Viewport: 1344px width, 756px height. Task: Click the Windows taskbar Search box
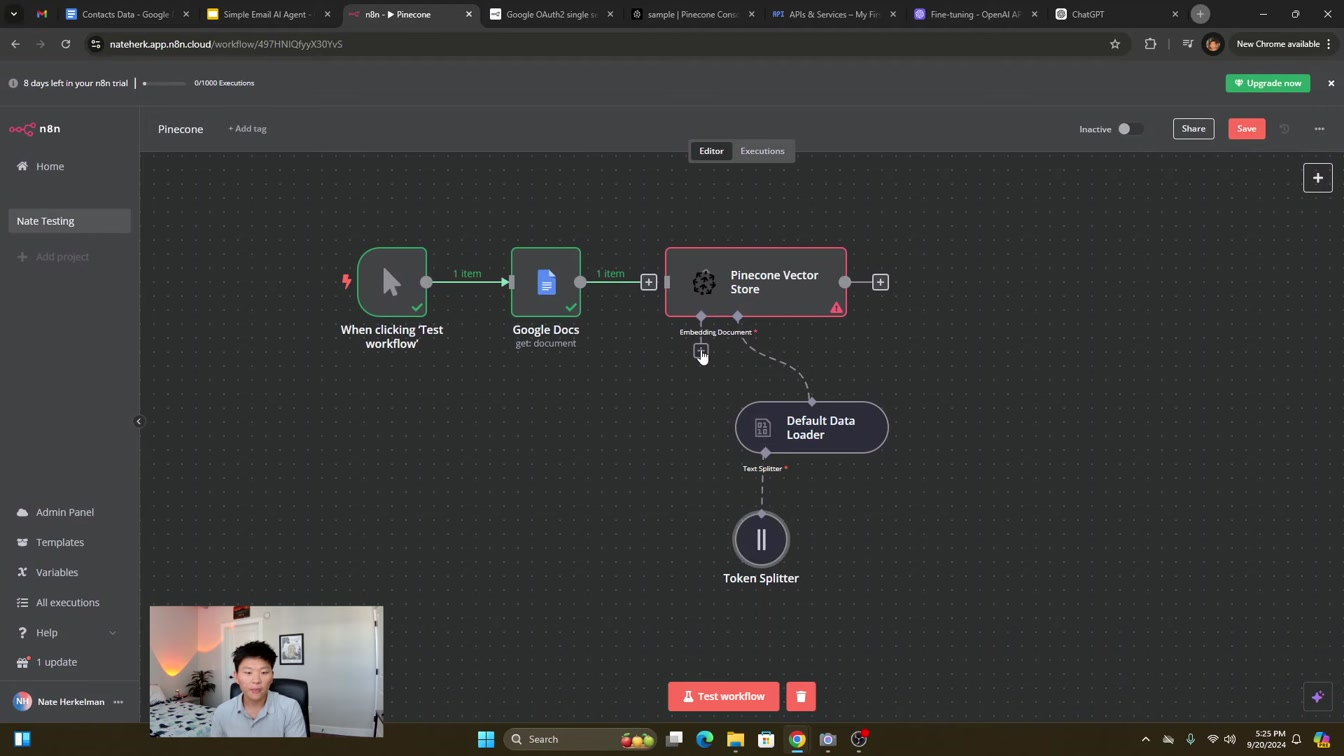click(581, 739)
